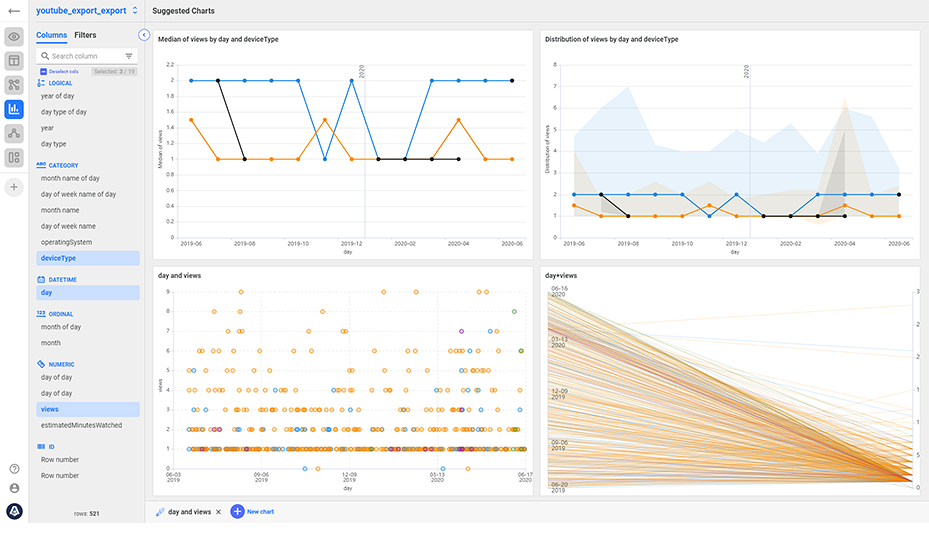Image resolution: width=929 pixels, height=534 pixels.
Task: Collapse the CATEGORY column group
Action: [x=63, y=165]
